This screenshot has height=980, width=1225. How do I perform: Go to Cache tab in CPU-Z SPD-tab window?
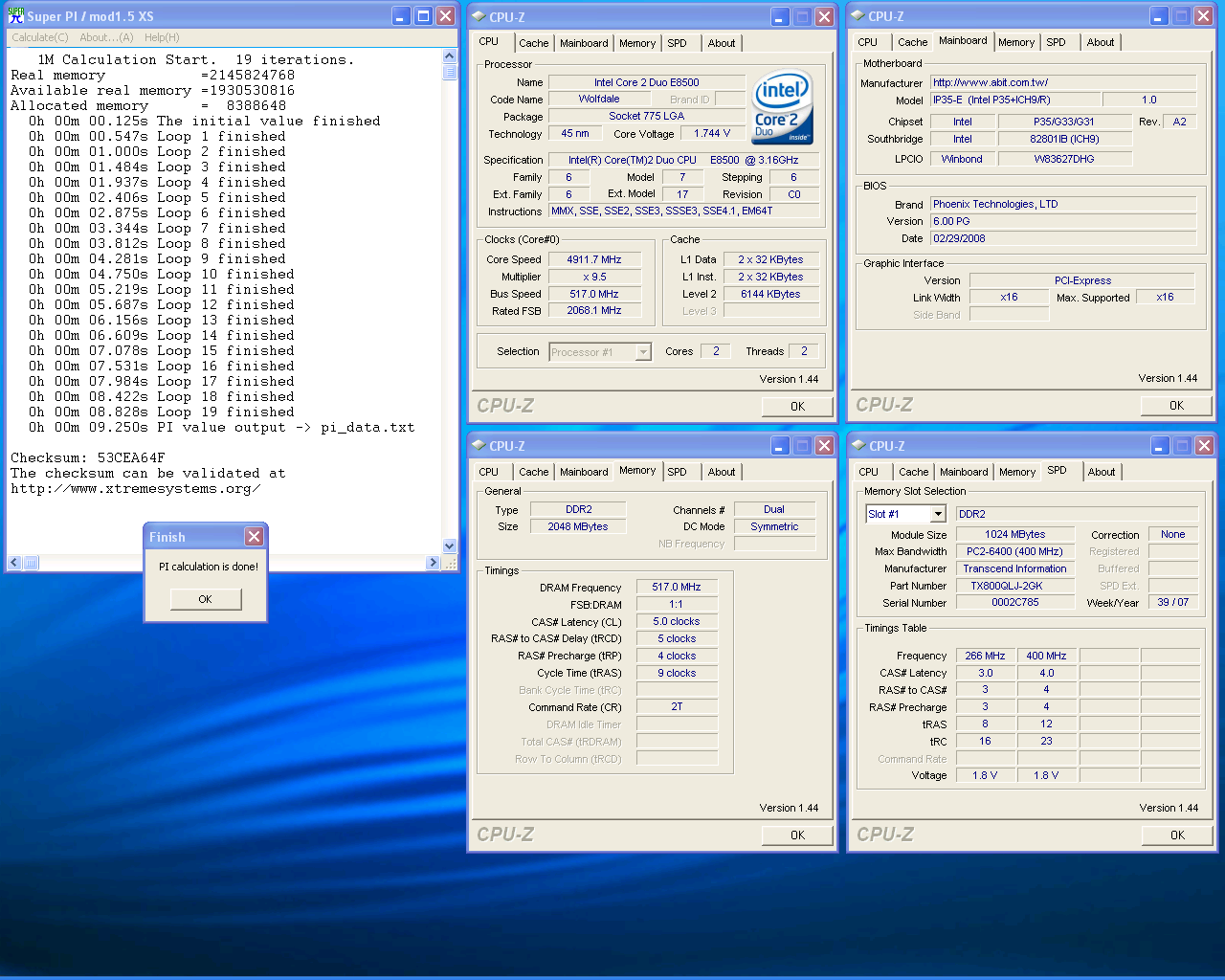[x=914, y=472]
